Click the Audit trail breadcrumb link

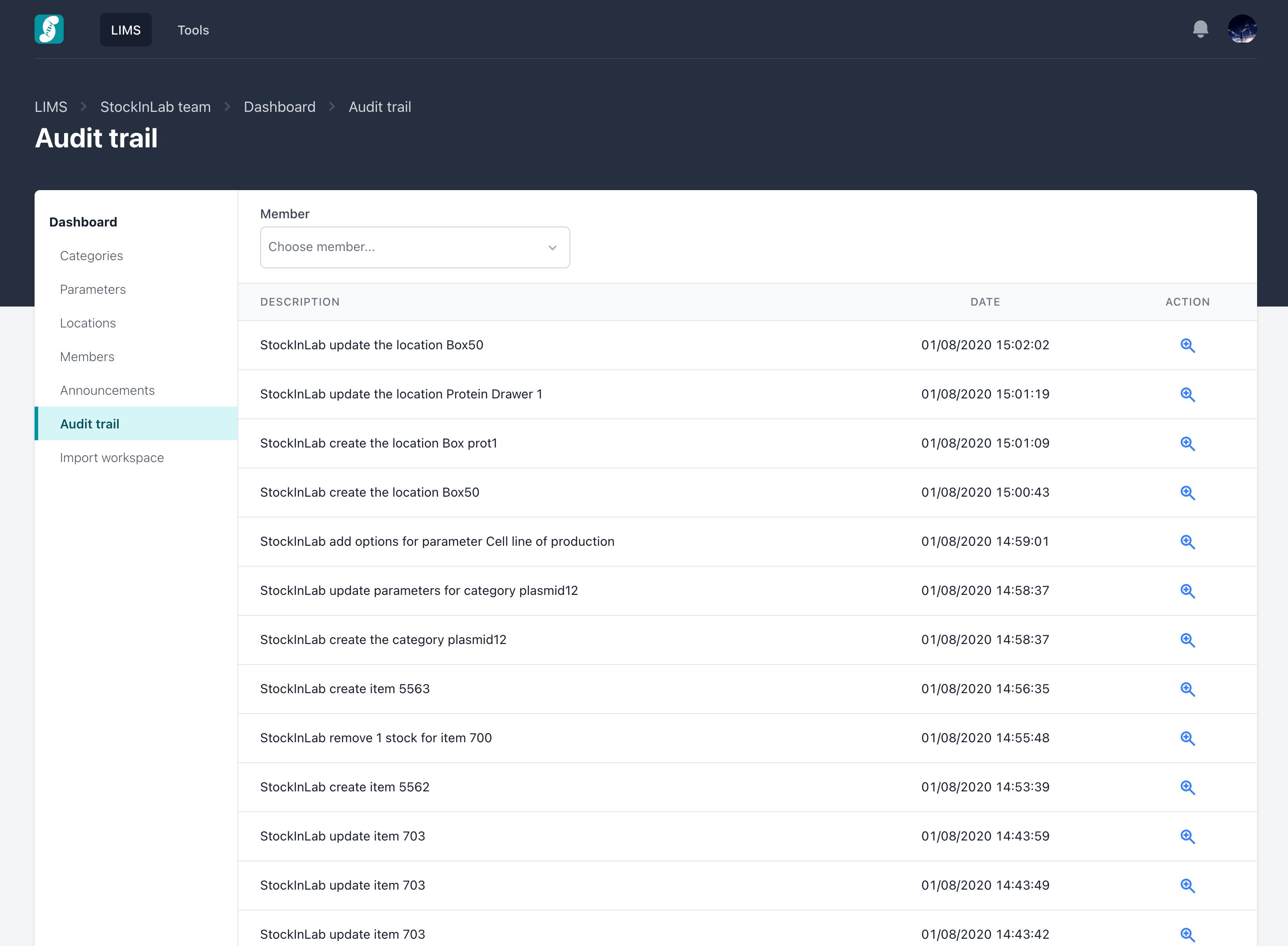click(x=380, y=107)
